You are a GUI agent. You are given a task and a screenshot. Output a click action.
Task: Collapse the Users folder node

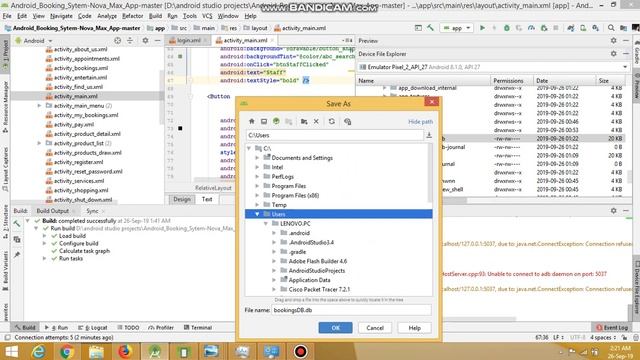pos(257,214)
